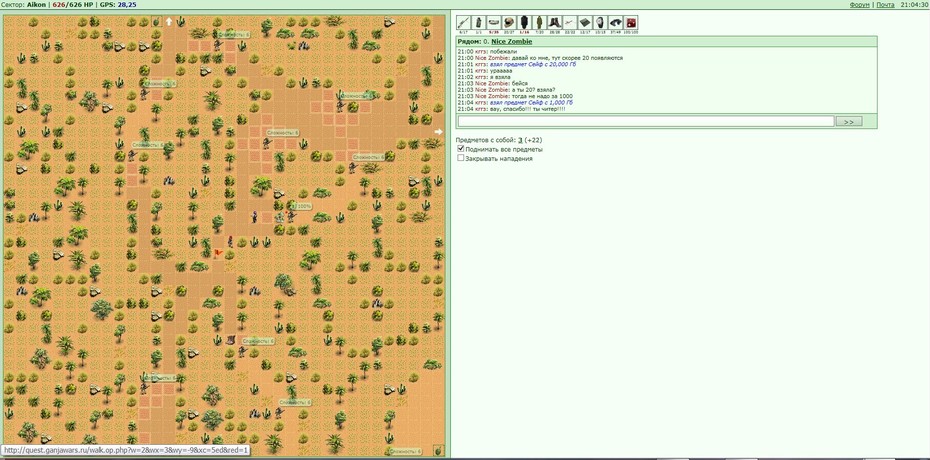Move east with the white right arrow
Screen dimensions: 930x460
(x=438, y=132)
